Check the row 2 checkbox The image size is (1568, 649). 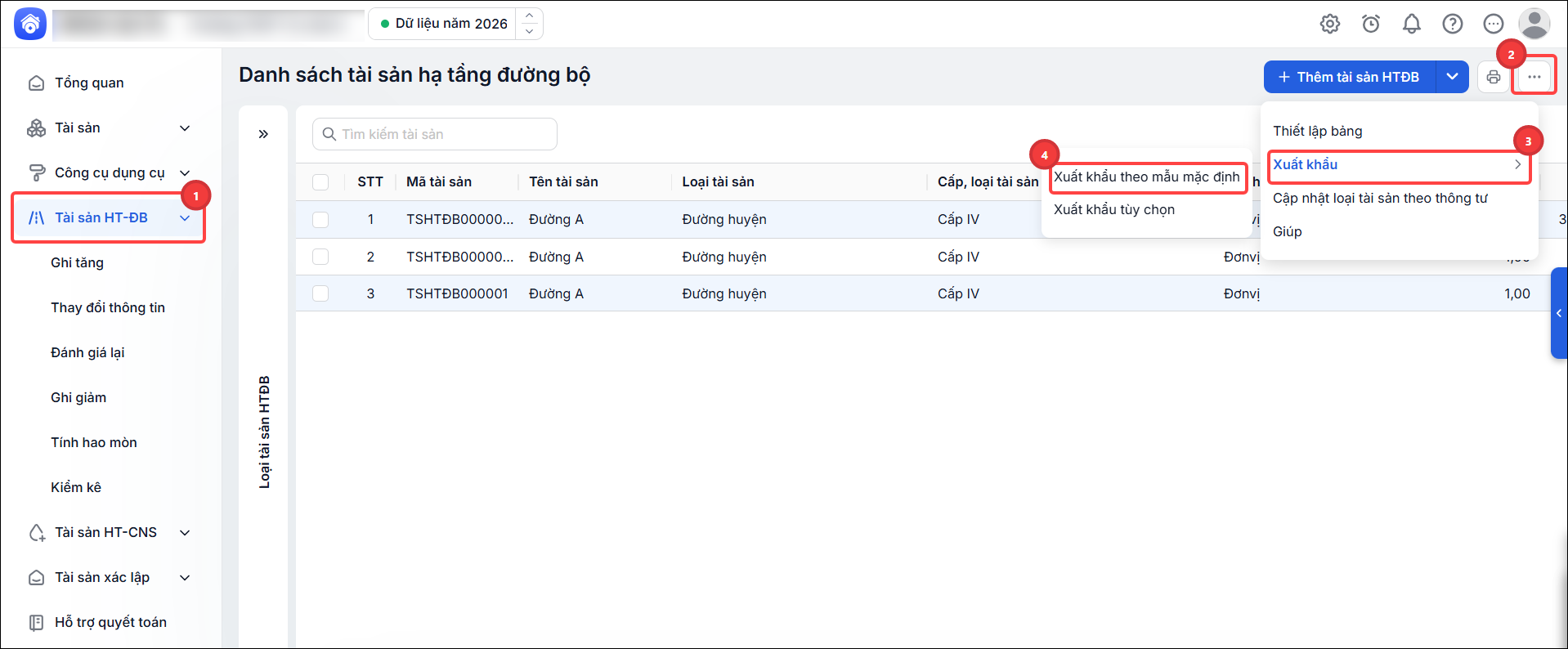[x=320, y=257]
